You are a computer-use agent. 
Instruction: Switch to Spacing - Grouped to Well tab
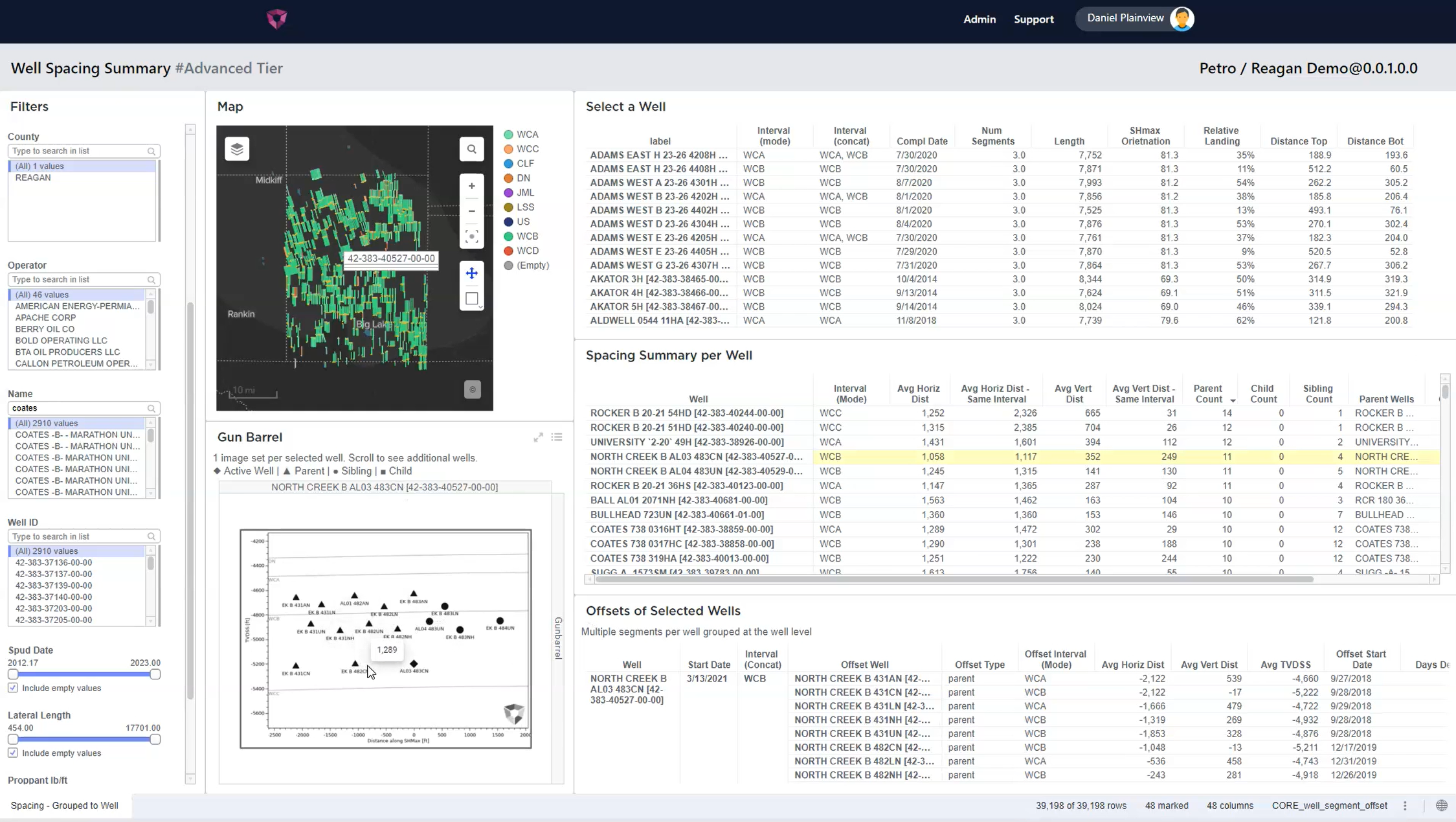point(65,806)
